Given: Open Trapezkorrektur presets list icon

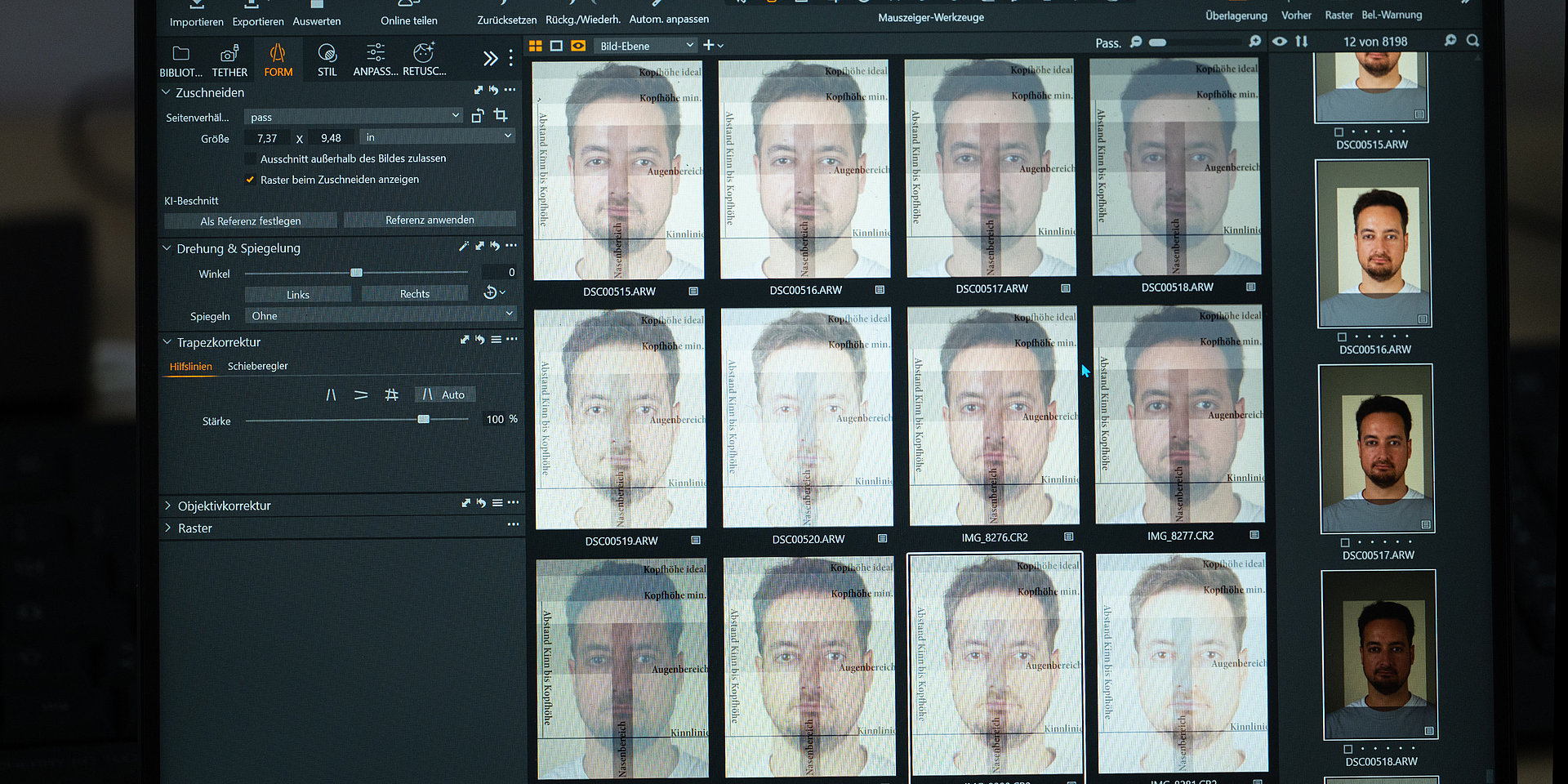Looking at the screenshot, I should point(496,339).
